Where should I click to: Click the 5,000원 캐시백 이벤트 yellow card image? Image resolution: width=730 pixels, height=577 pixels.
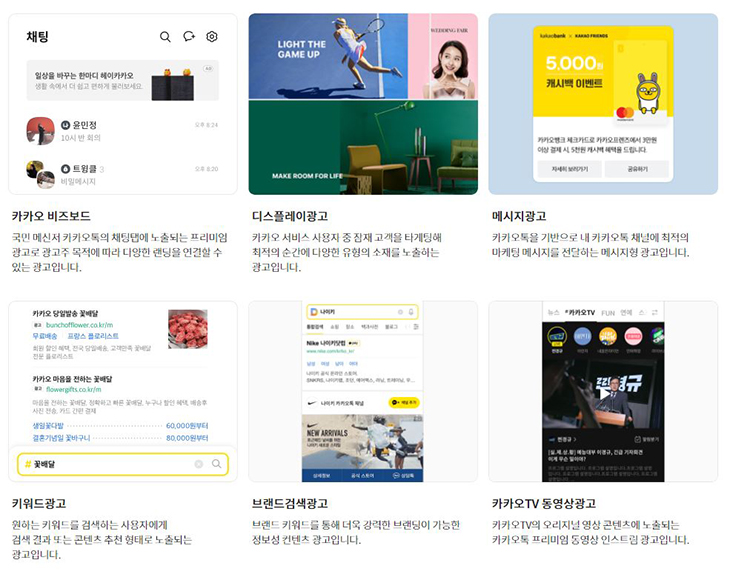pos(603,71)
